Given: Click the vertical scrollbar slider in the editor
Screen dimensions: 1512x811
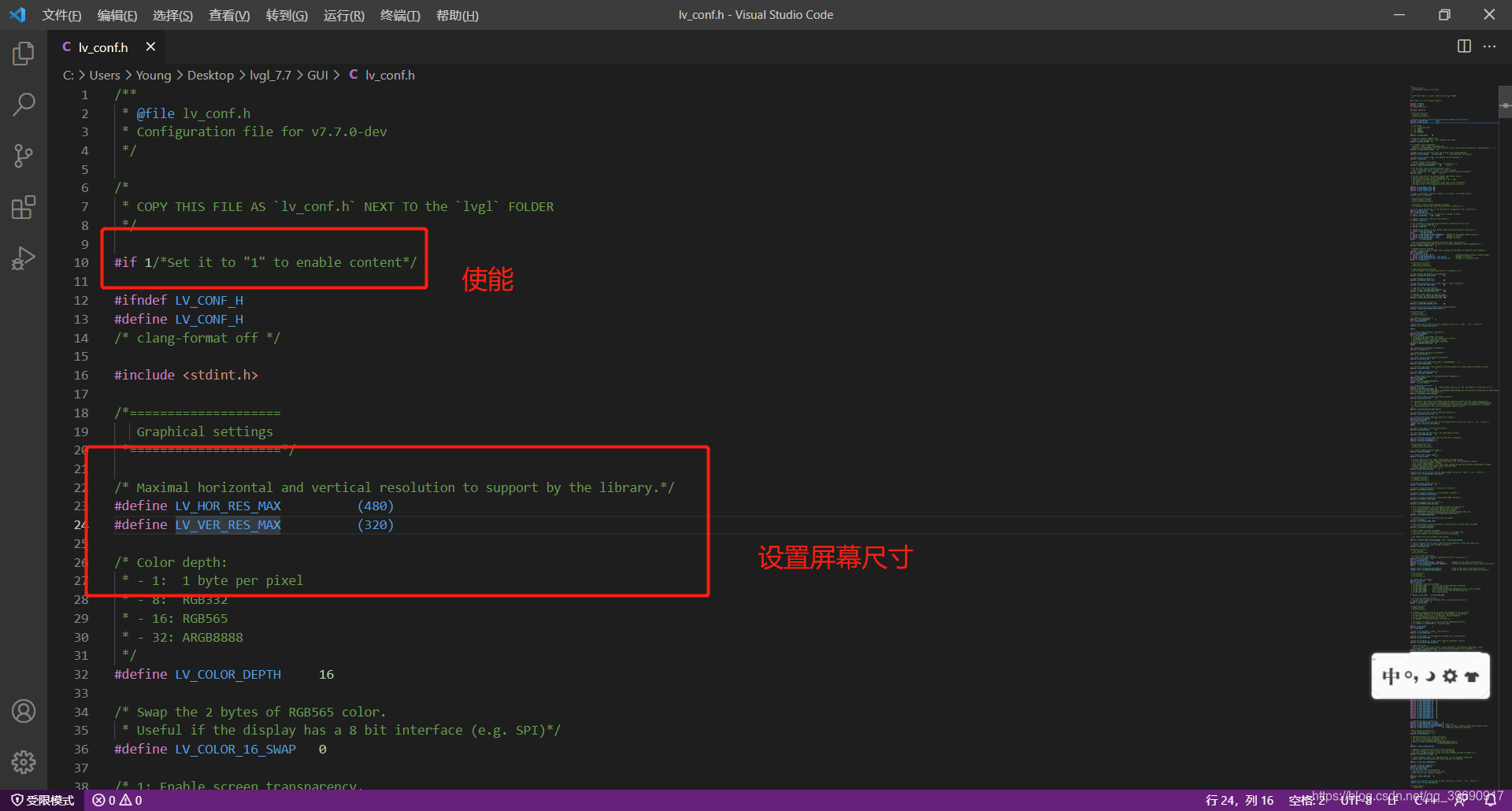Looking at the screenshot, I should pyautogui.click(x=1505, y=102).
